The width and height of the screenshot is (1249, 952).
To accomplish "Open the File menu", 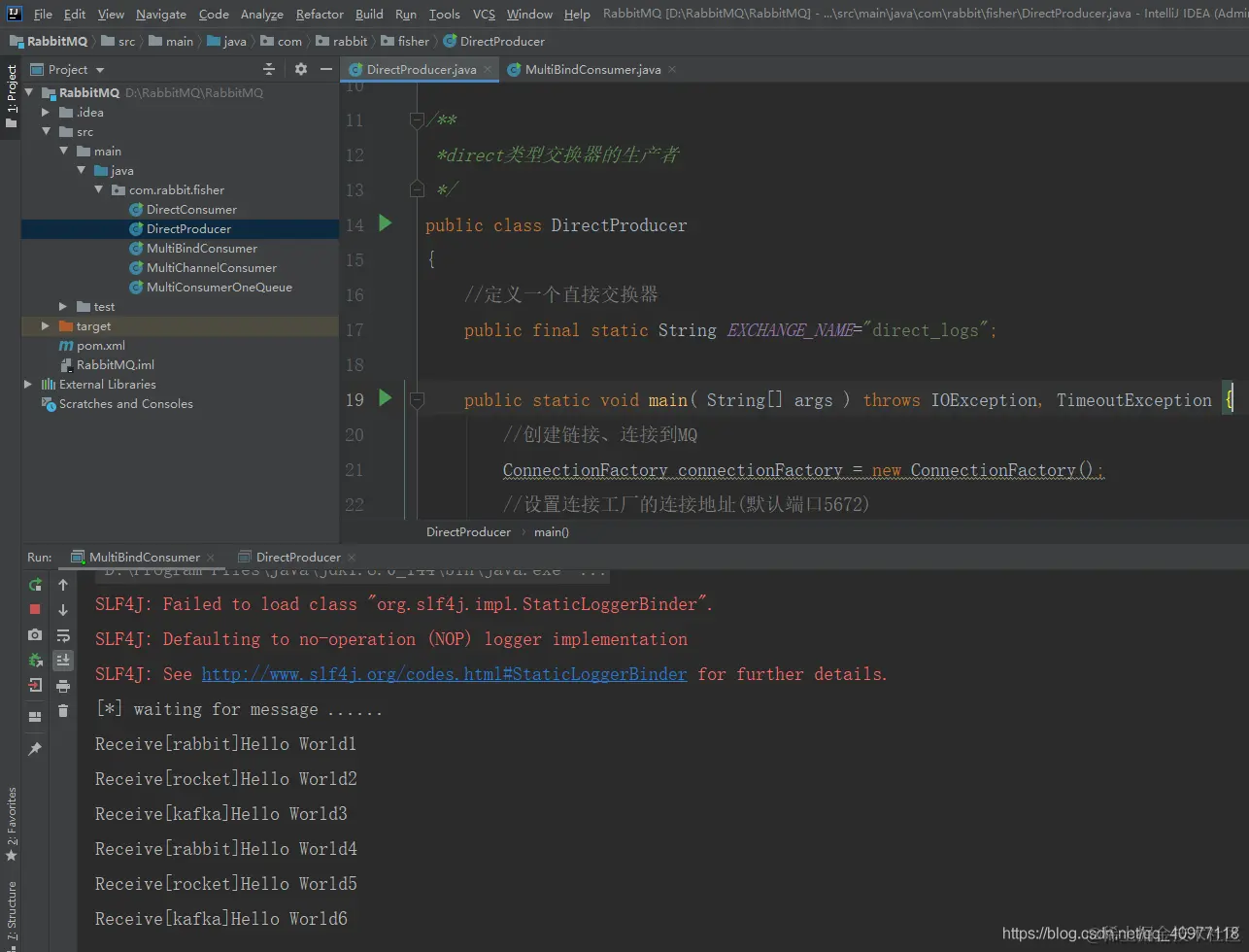I will click(x=43, y=14).
